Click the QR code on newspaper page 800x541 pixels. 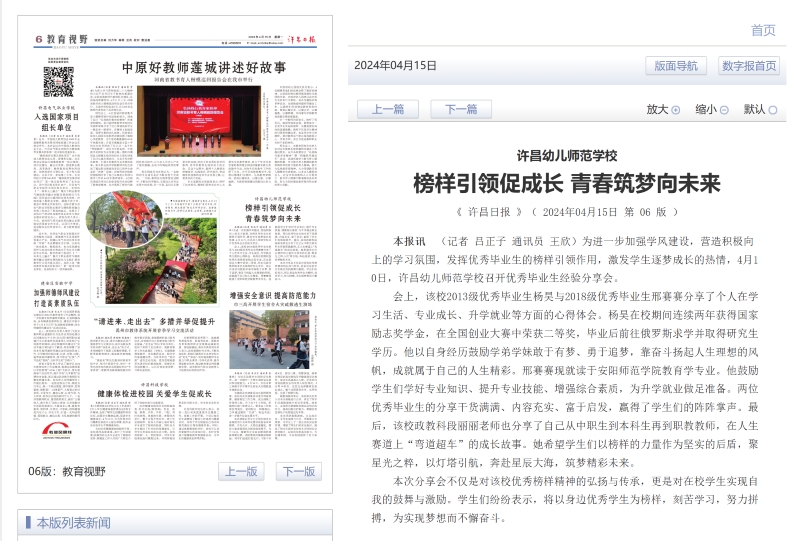point(58,81)
